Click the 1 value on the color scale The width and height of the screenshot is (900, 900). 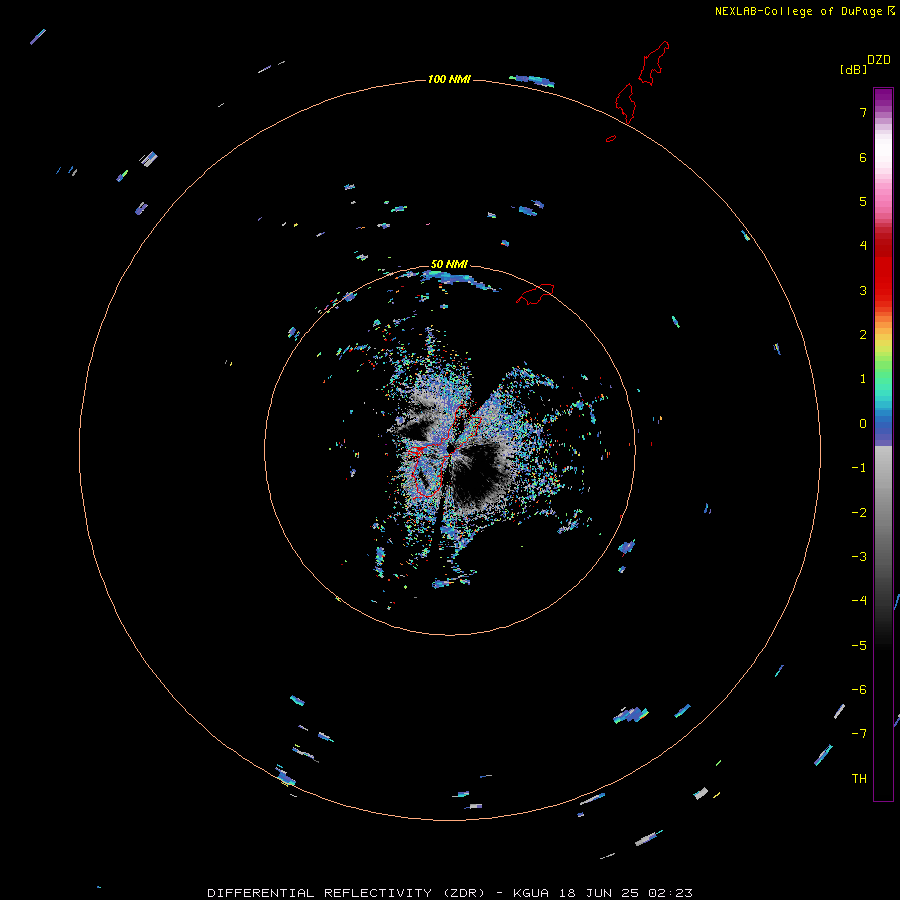click(863, 379)
